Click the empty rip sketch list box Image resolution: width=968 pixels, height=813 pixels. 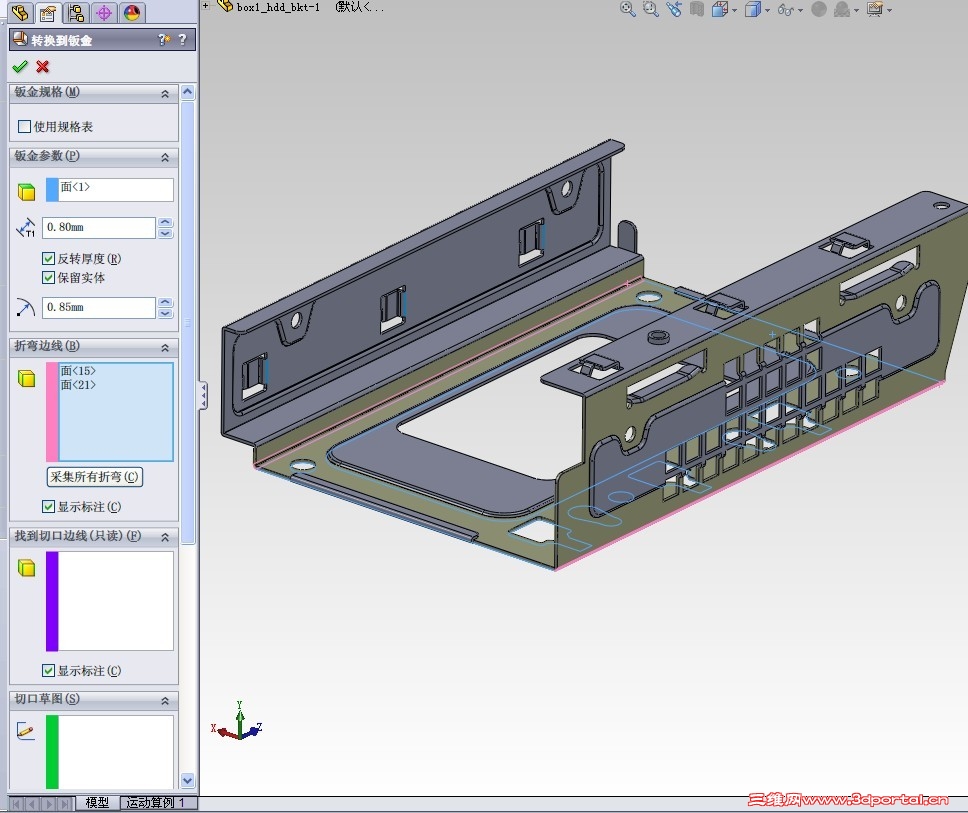110,752
